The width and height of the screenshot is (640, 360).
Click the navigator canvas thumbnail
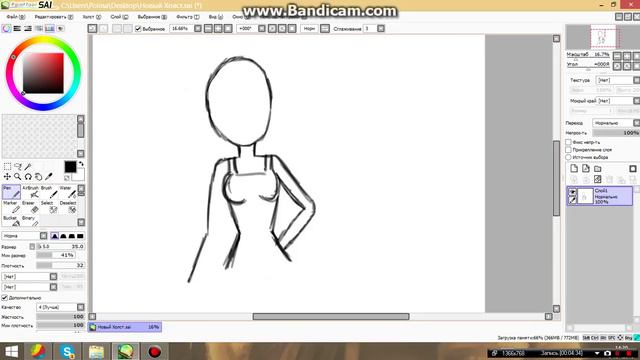tap(603, 38)
